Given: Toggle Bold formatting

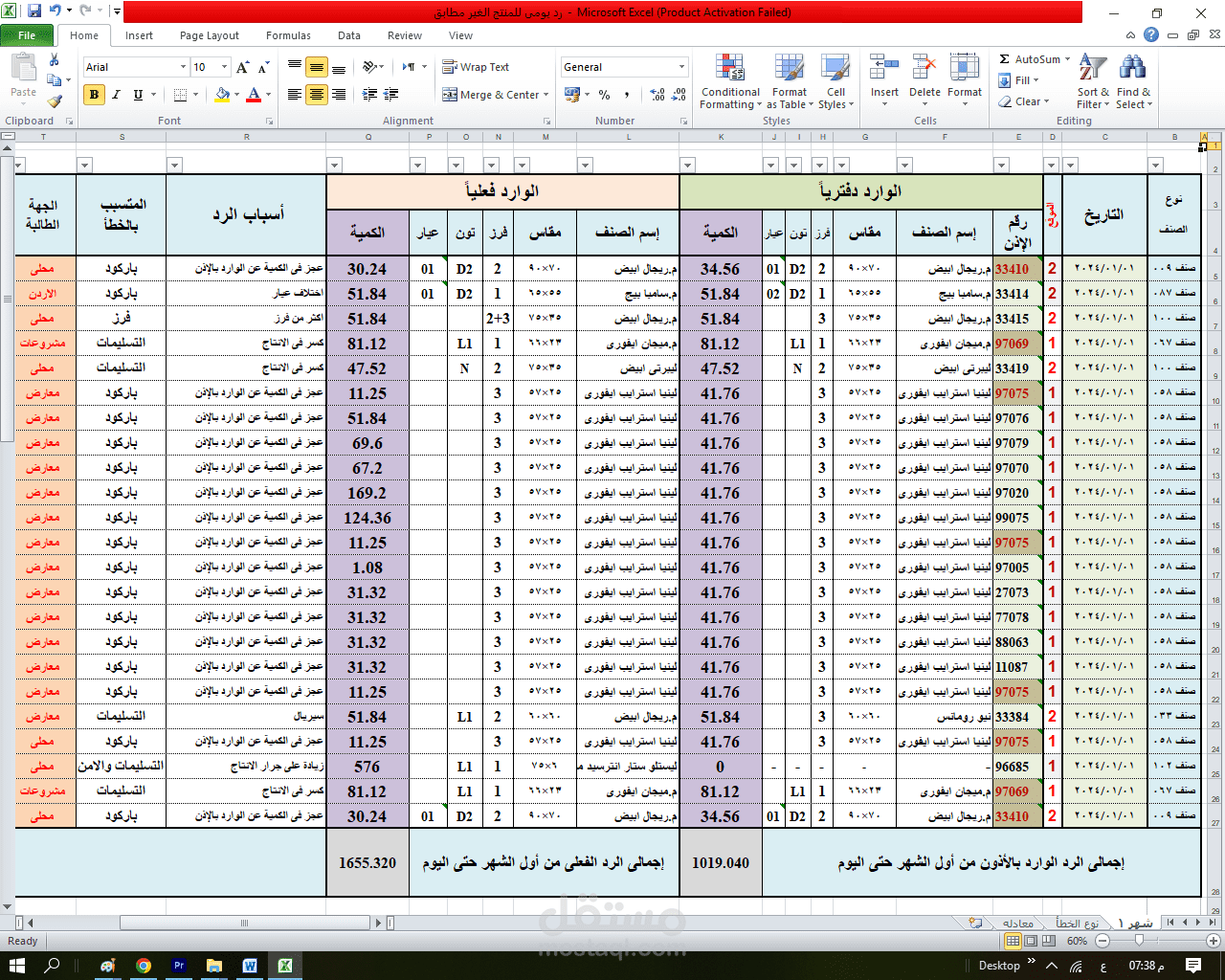Looking at the screenshot, I should point(94,95).
